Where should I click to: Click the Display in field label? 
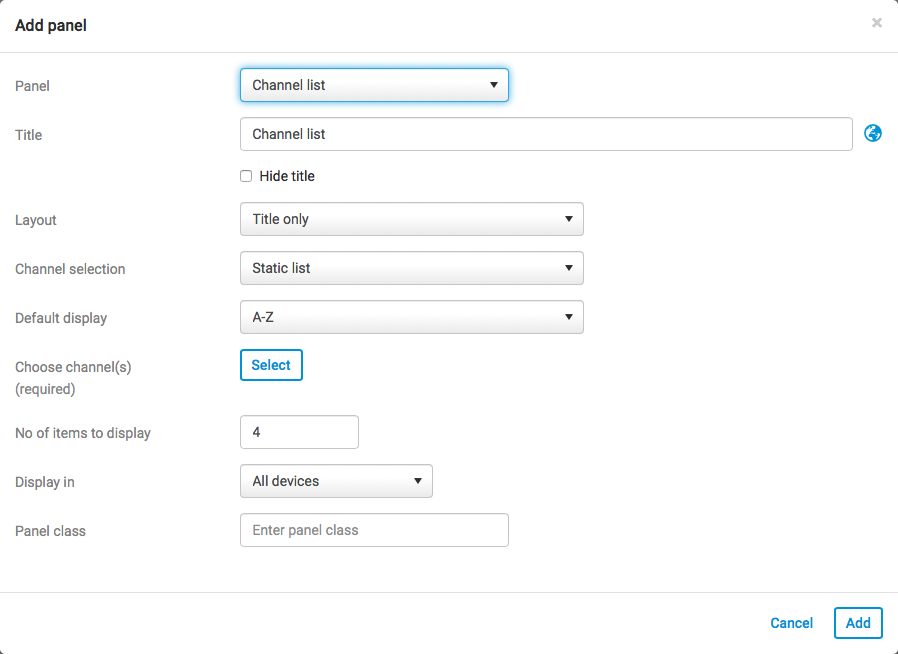[x=45, y=482]
